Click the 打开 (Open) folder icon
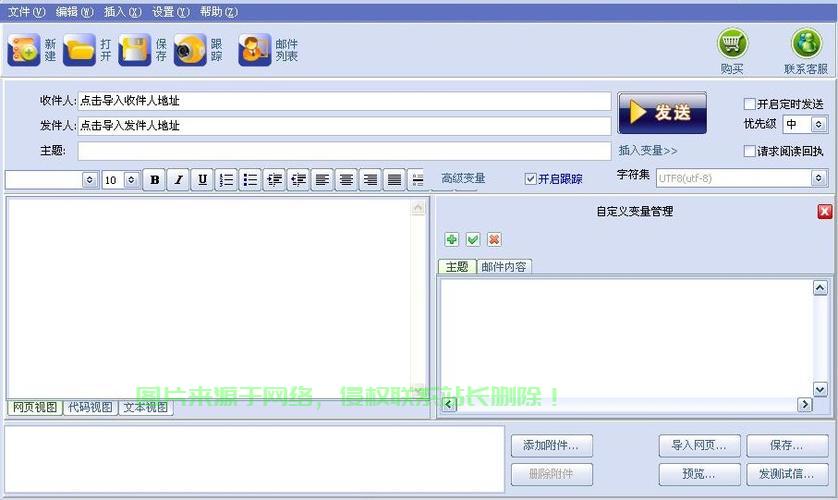This screenshot has height=500, width=838. pos(79,50)
